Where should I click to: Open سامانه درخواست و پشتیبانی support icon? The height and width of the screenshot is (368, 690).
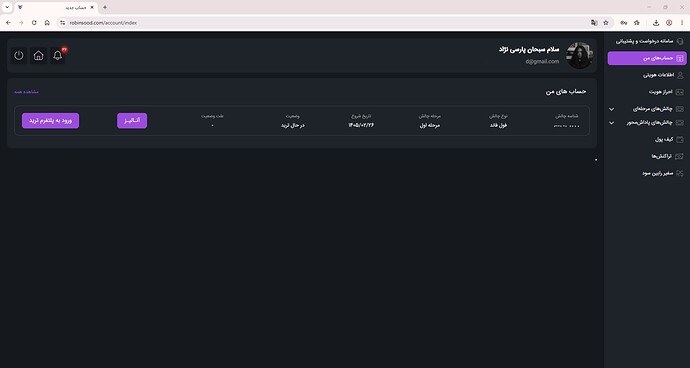pyautogui.click(x=680, y=41)
